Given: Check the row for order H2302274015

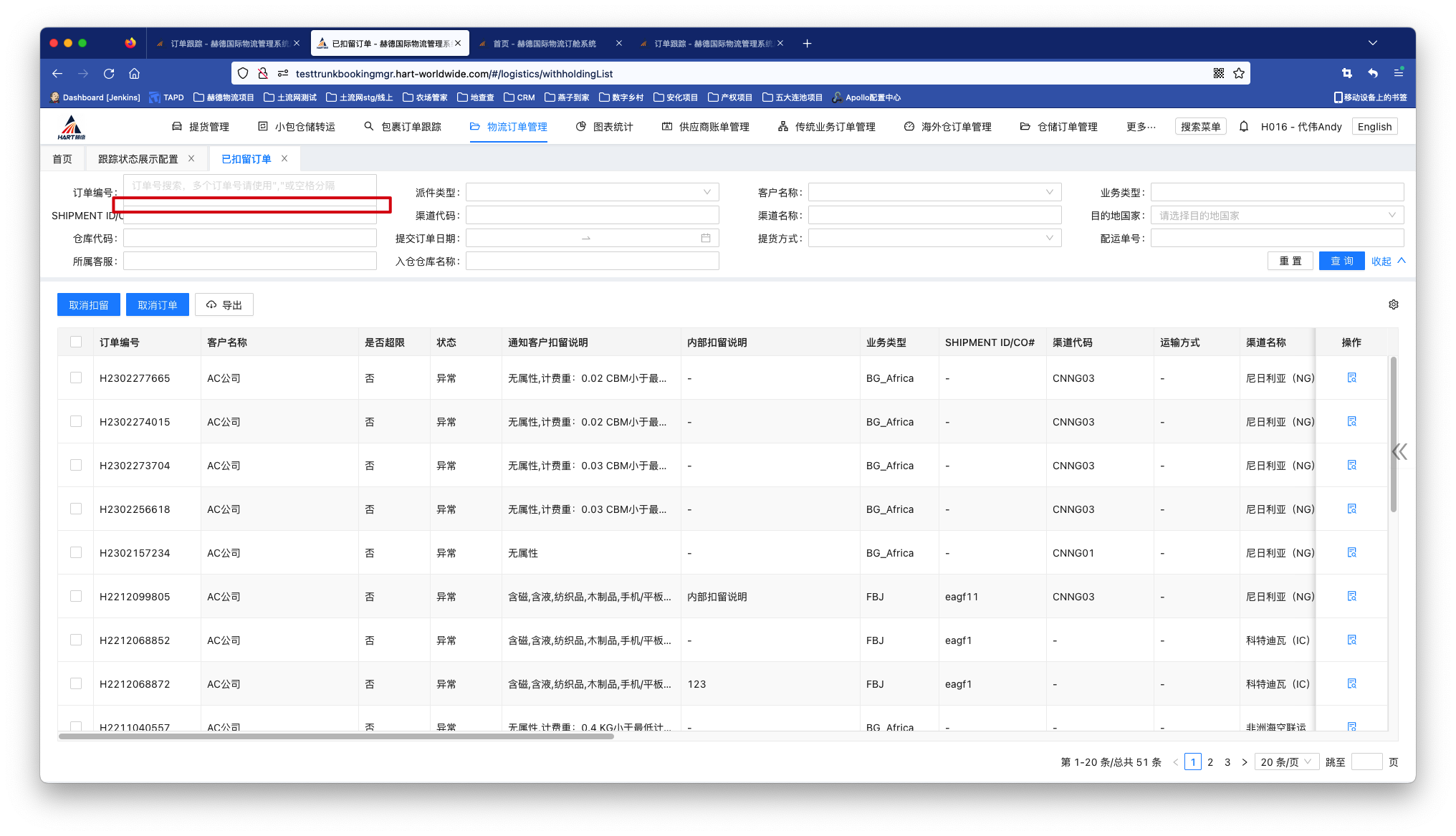Looking at the screenshot, I should click(x=76, y=421).
